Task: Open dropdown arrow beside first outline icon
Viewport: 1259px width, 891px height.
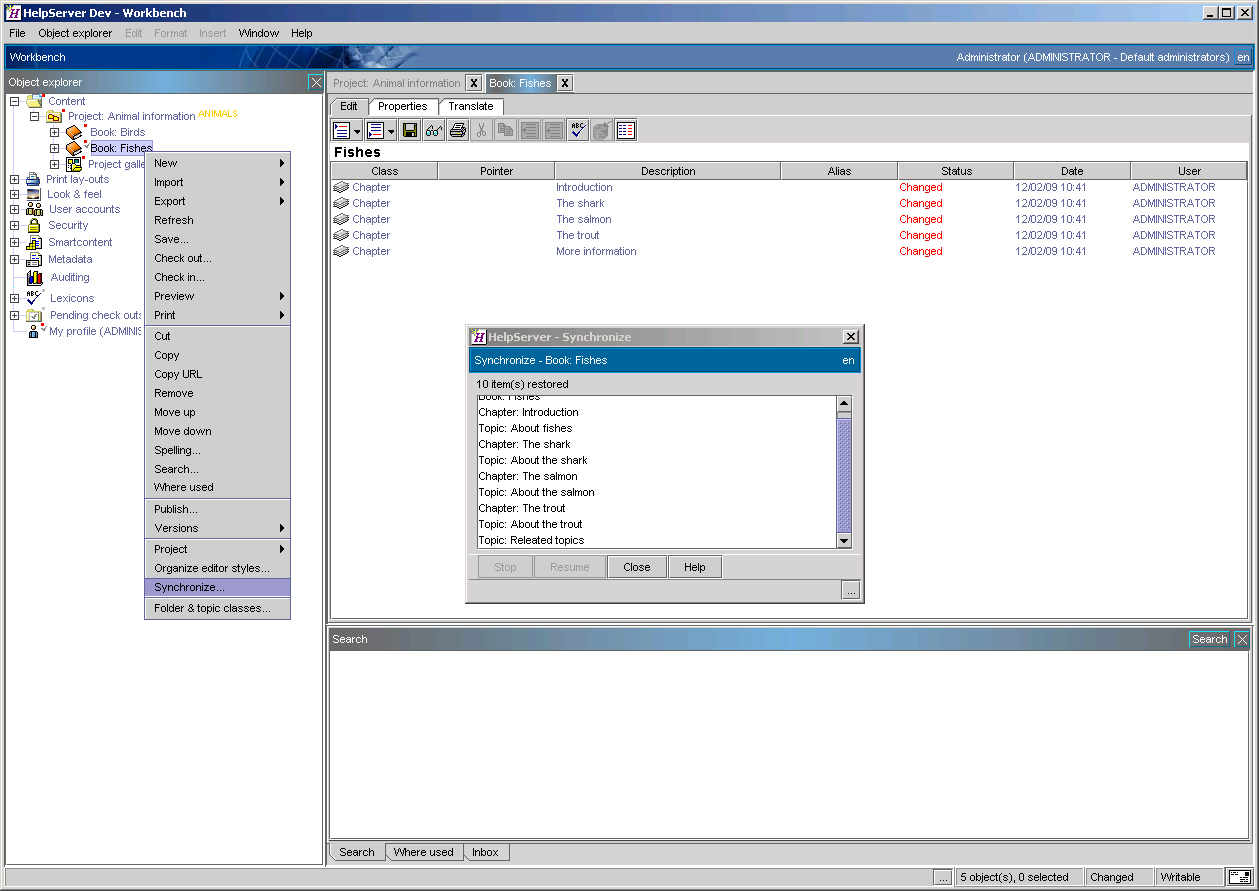Action: pyautogui.click(x=357, y=131)
